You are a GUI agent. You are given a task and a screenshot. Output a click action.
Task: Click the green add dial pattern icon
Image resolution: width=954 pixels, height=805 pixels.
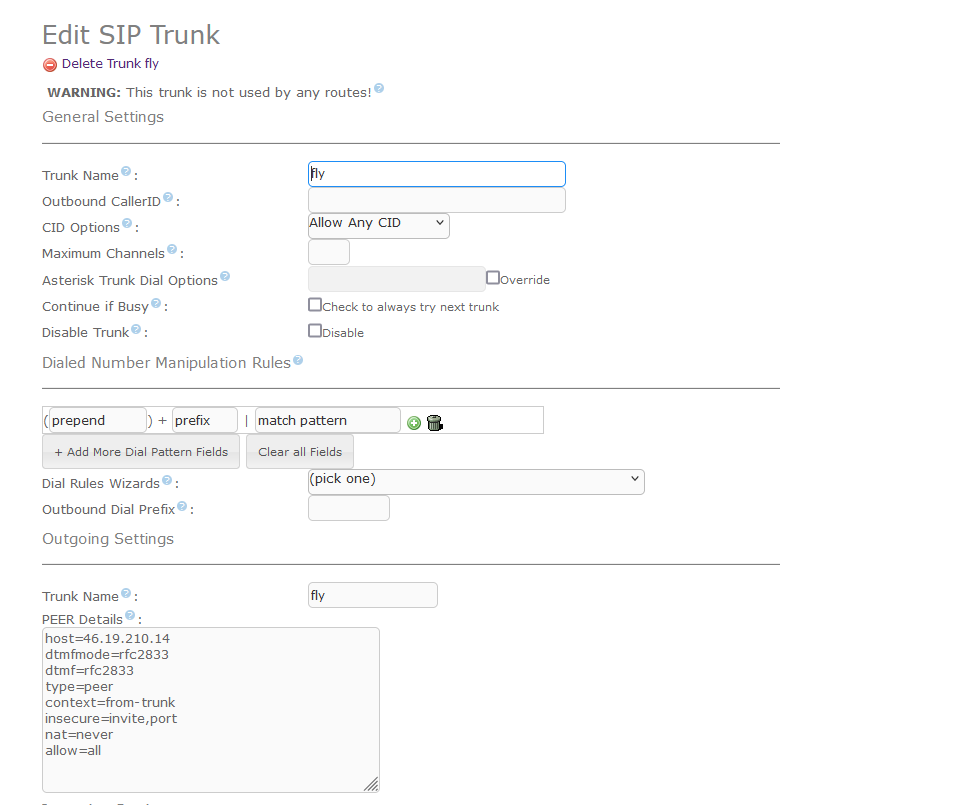click(x=414, y=423)
